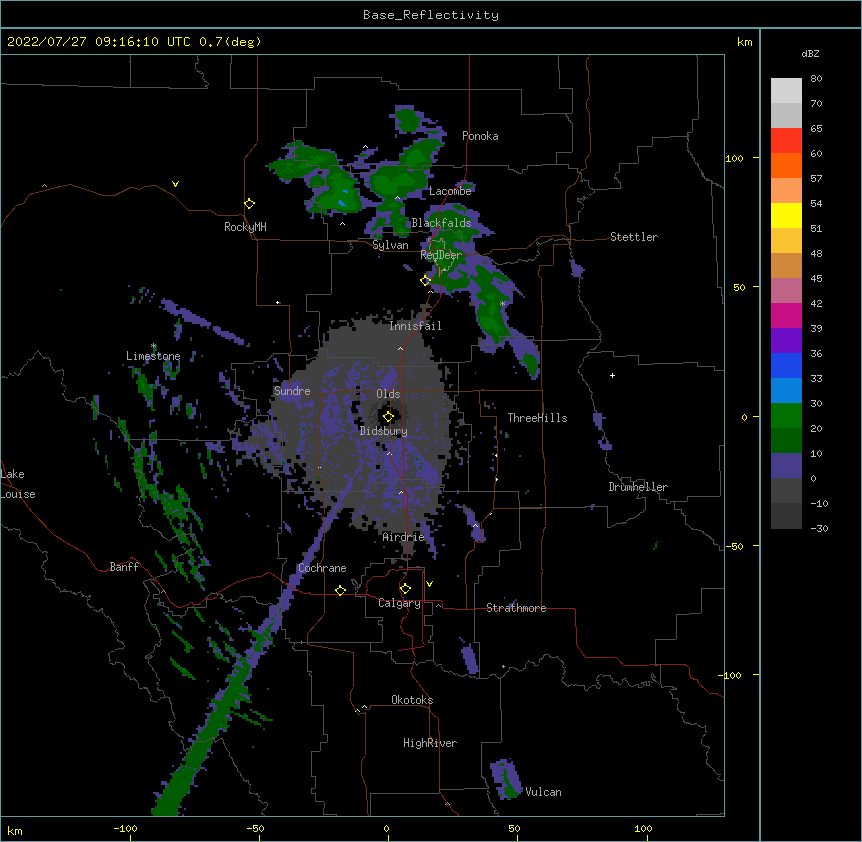
Task: Click the ThreeHills town label
Action: [x=537, y=418]
